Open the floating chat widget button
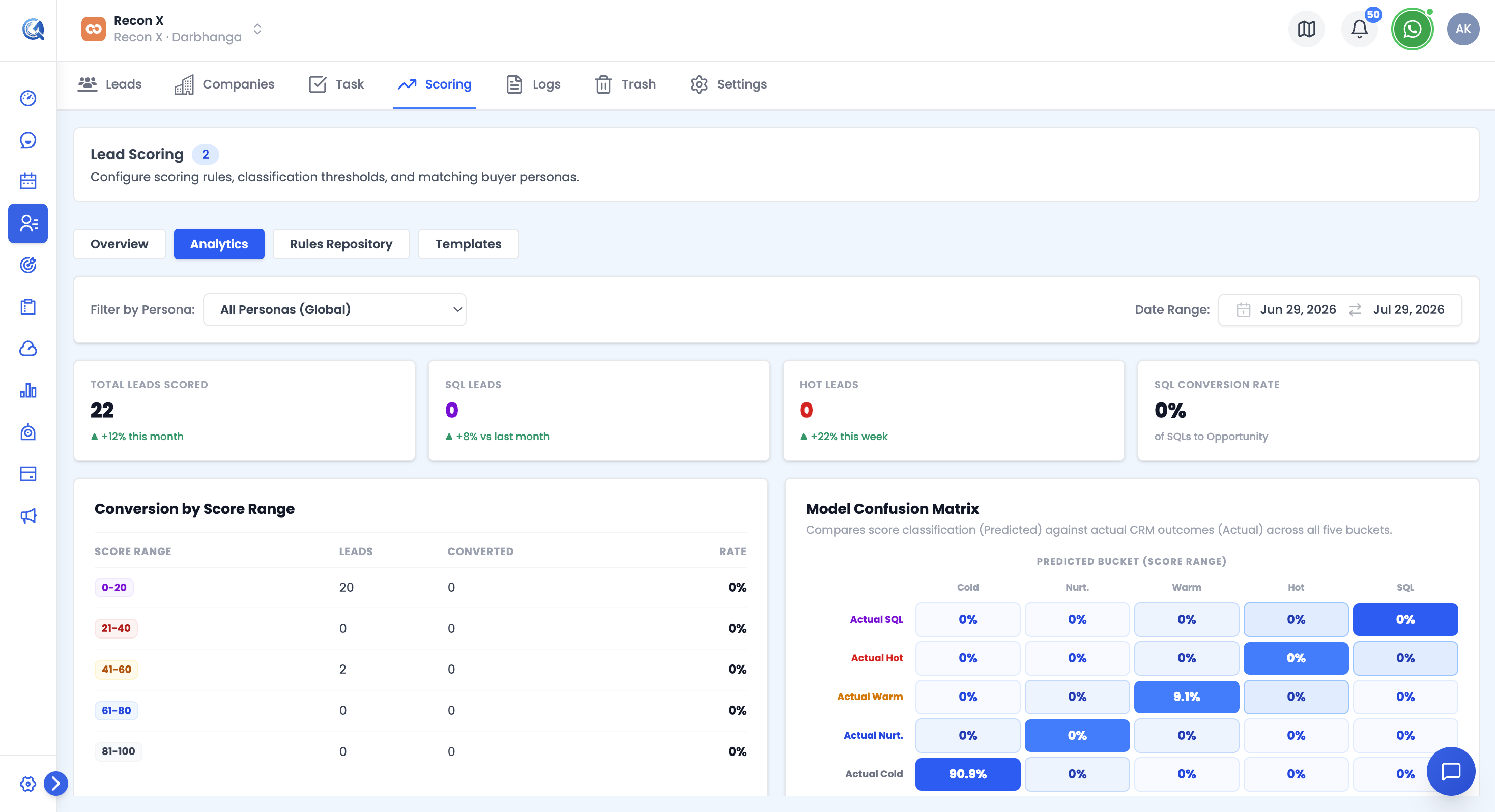The height and width of the screenshot is (812, 1495). (x=1451, y=771)
